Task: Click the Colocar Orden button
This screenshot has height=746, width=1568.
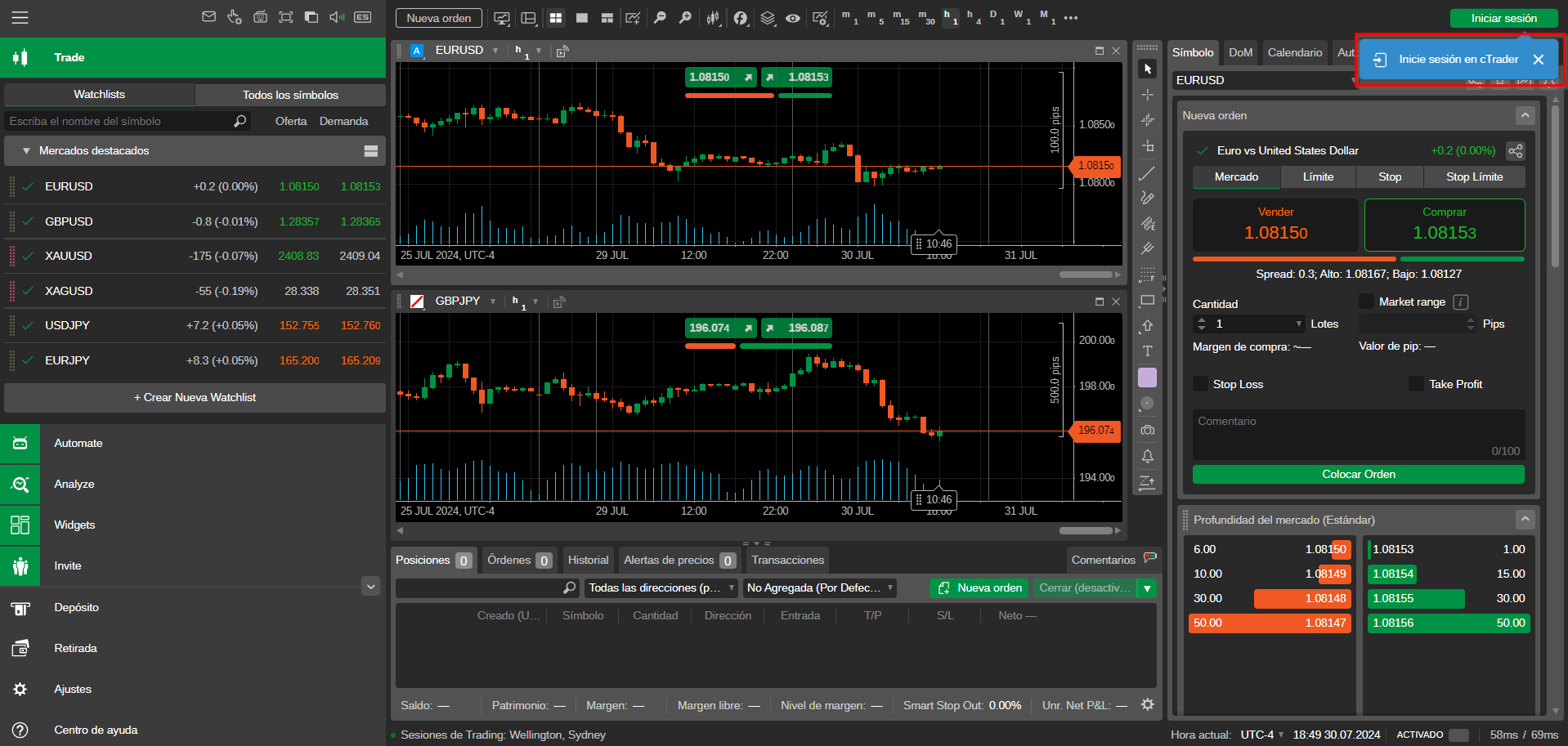Action: coord(1358,474)
